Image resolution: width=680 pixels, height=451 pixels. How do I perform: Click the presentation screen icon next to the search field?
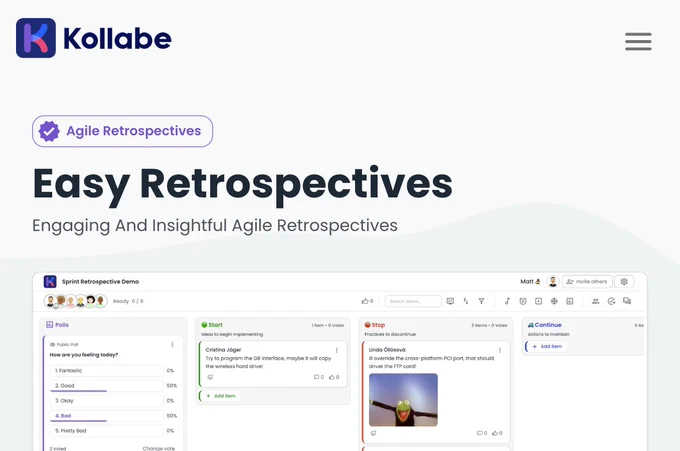[x=450, y=301]
